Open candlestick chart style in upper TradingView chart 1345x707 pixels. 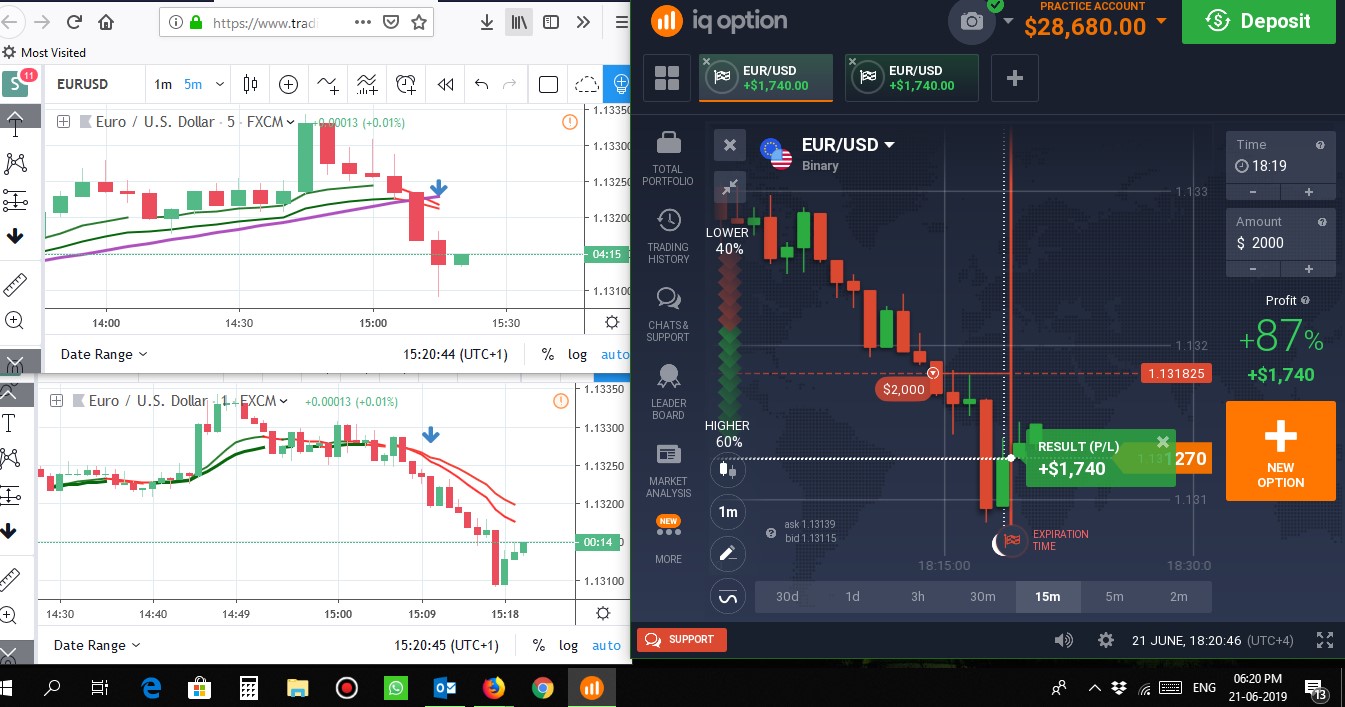pyautogui.click(x=250, y=85)
